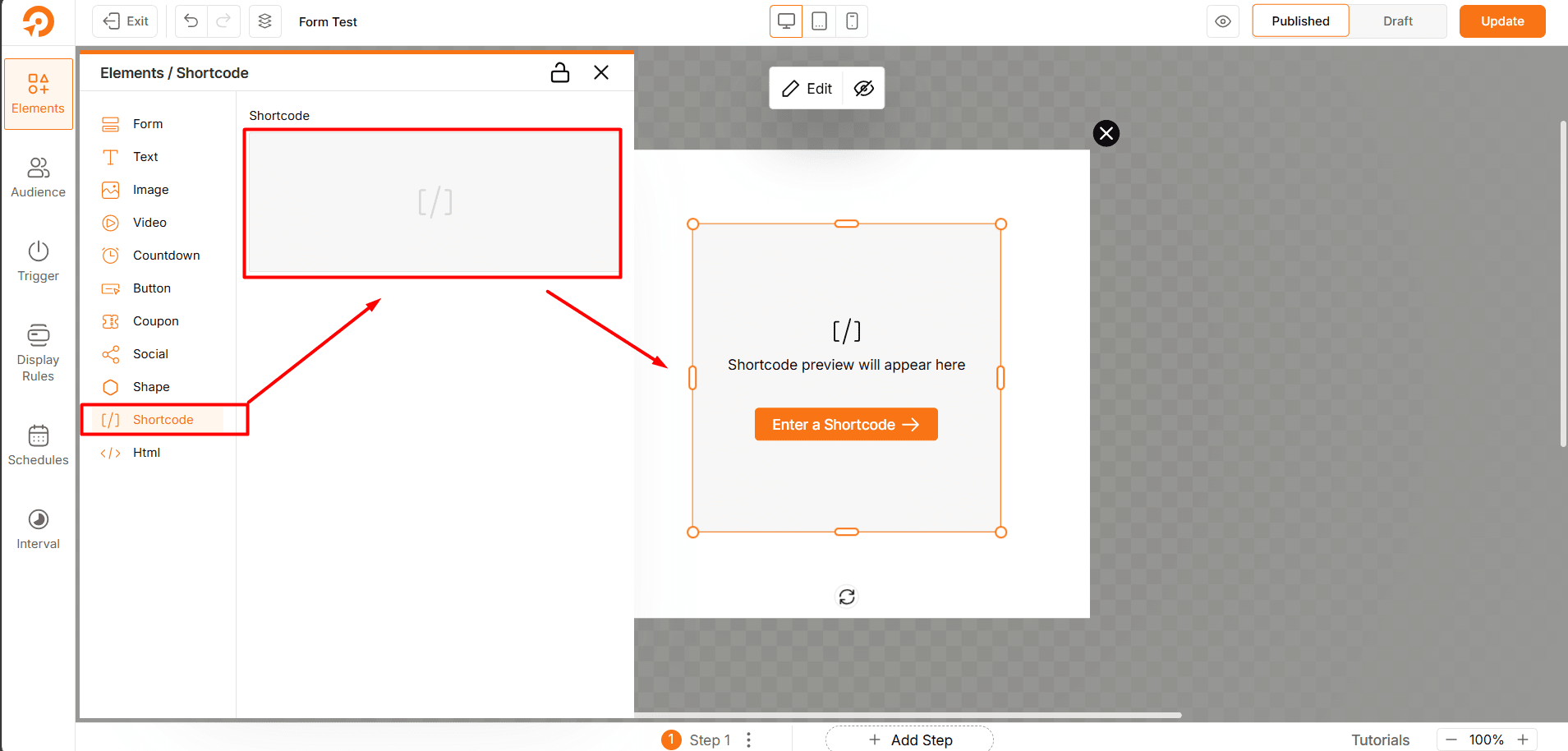This screenshot has width=1568, height=751.
Task: Select the Shape element
Action: tap(152, 387)
